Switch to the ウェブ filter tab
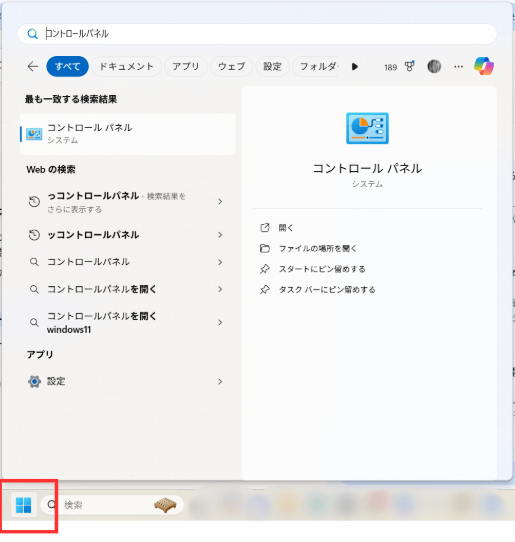 (x=232, y=66)
